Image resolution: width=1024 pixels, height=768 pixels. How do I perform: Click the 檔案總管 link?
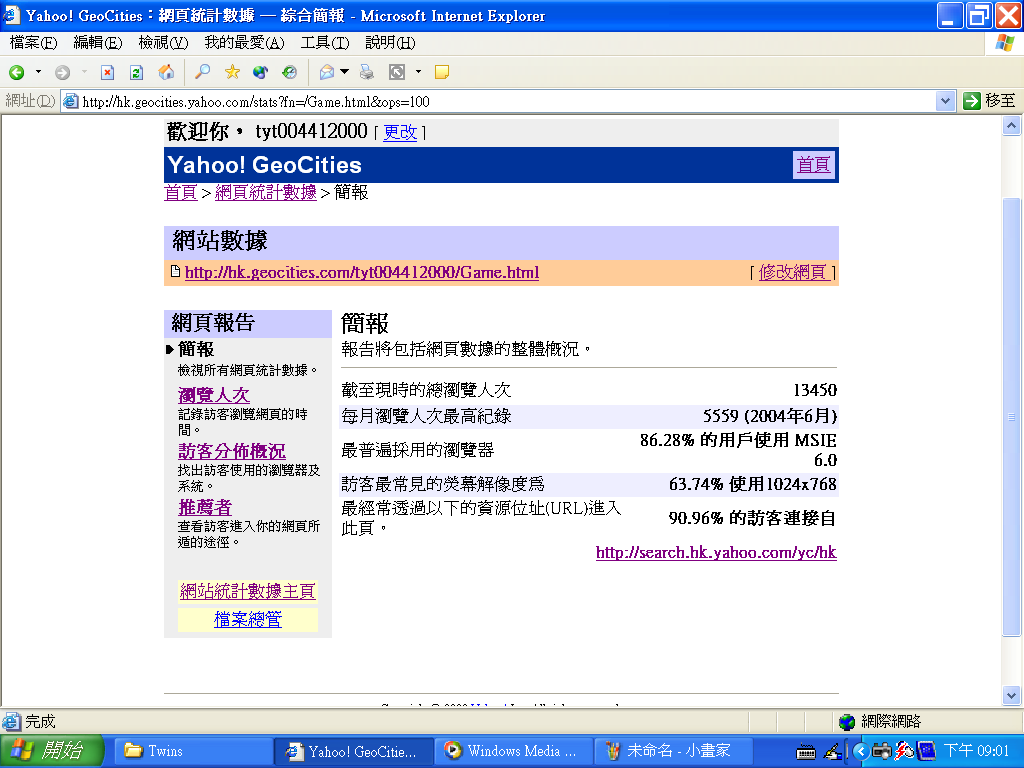248,619
